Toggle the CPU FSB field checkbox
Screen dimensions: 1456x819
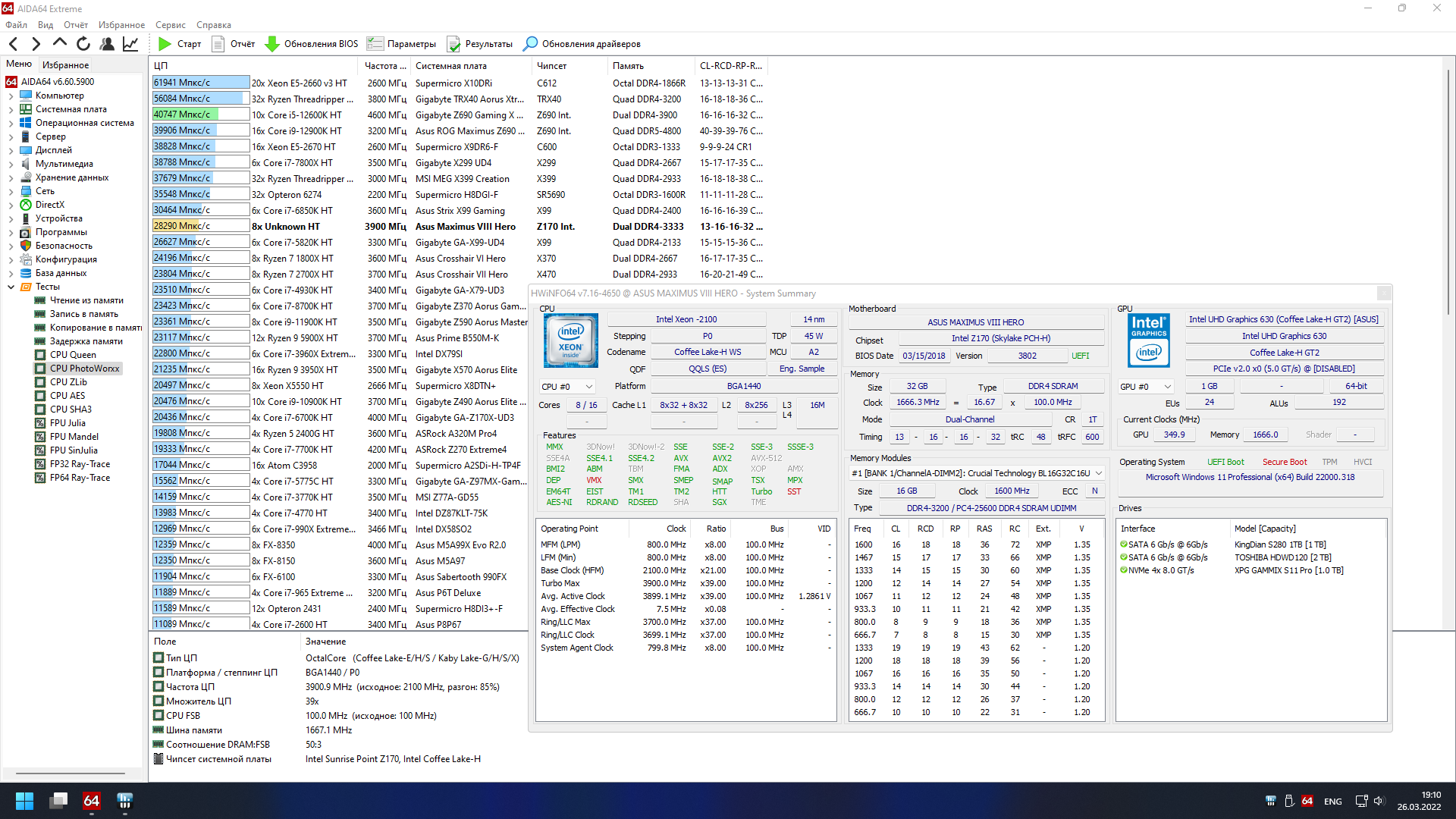[x=158, y=716]
